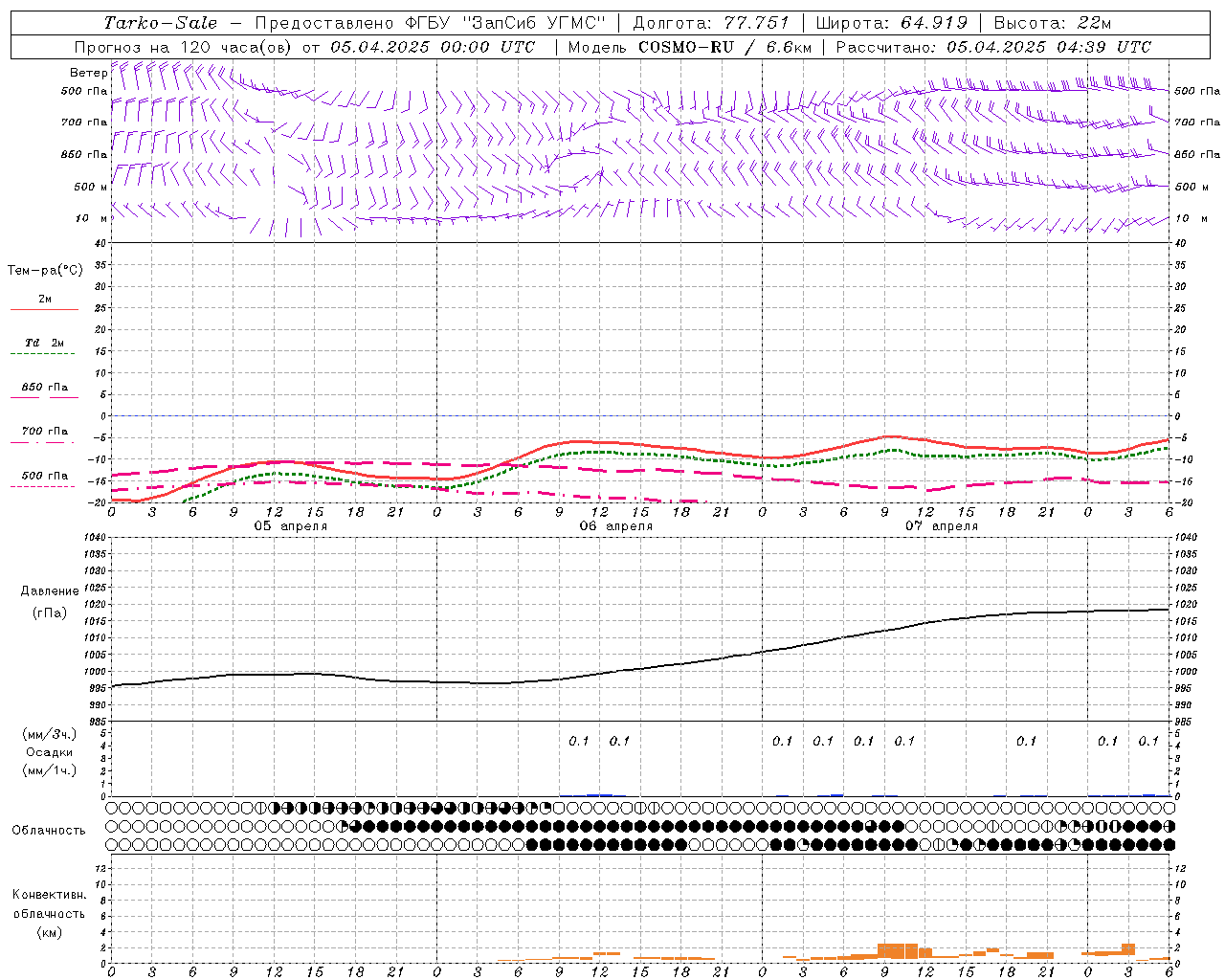Select the Долгота: 77.751 header value
The image size is (1225, 980).
click(x=711, y=23)
